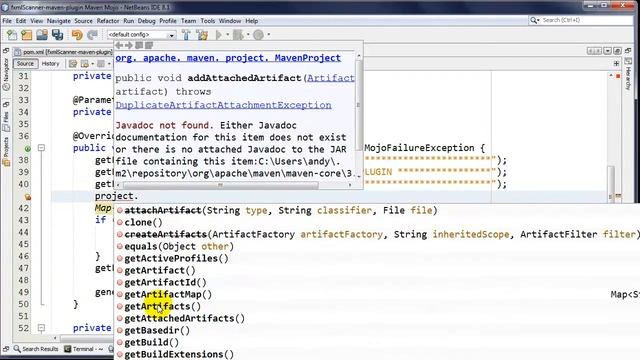
Task: Open the DuplicateArtifactAttachmentException link
Action: [x=223, y=105]
